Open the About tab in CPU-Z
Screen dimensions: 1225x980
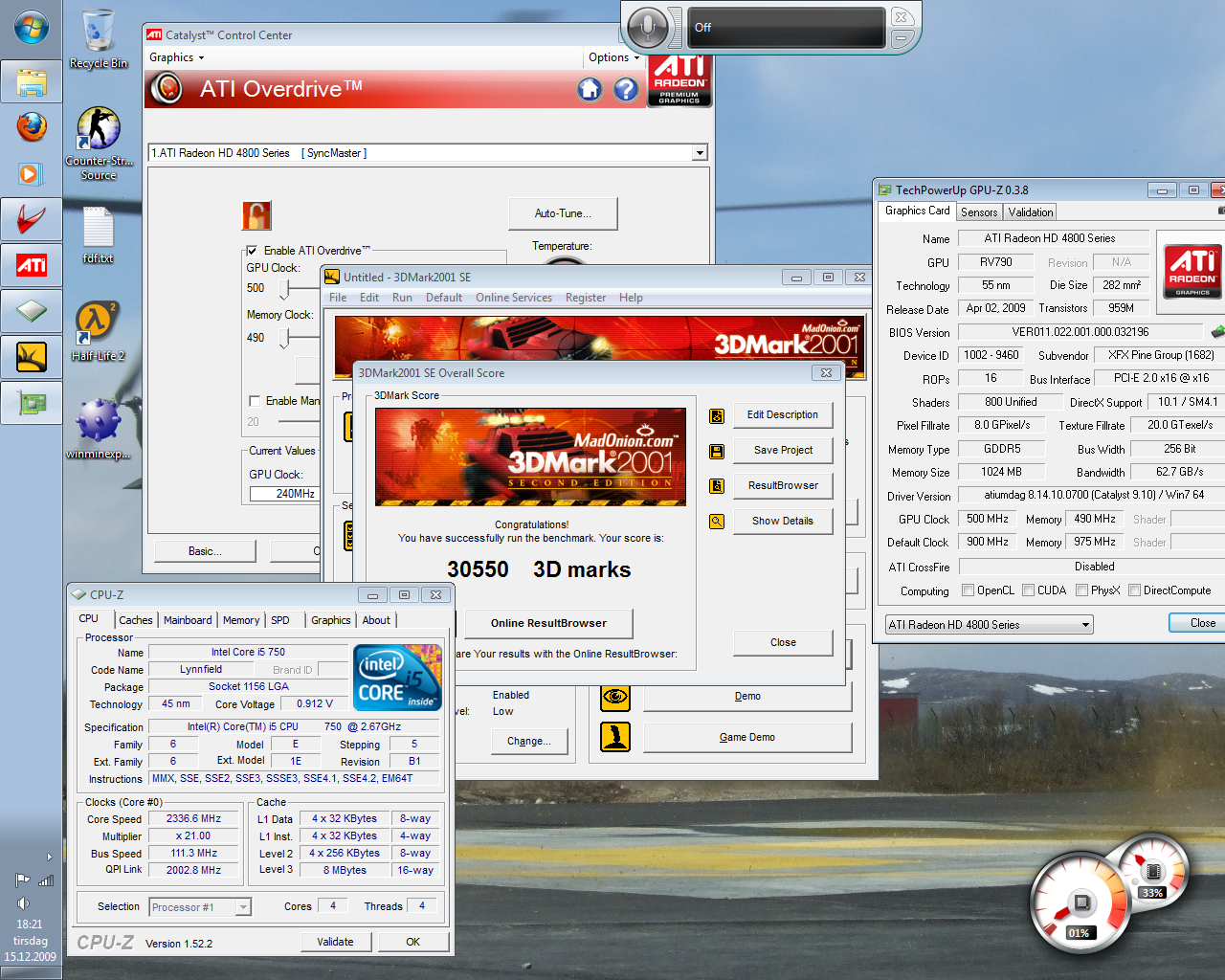coord(376,620)
